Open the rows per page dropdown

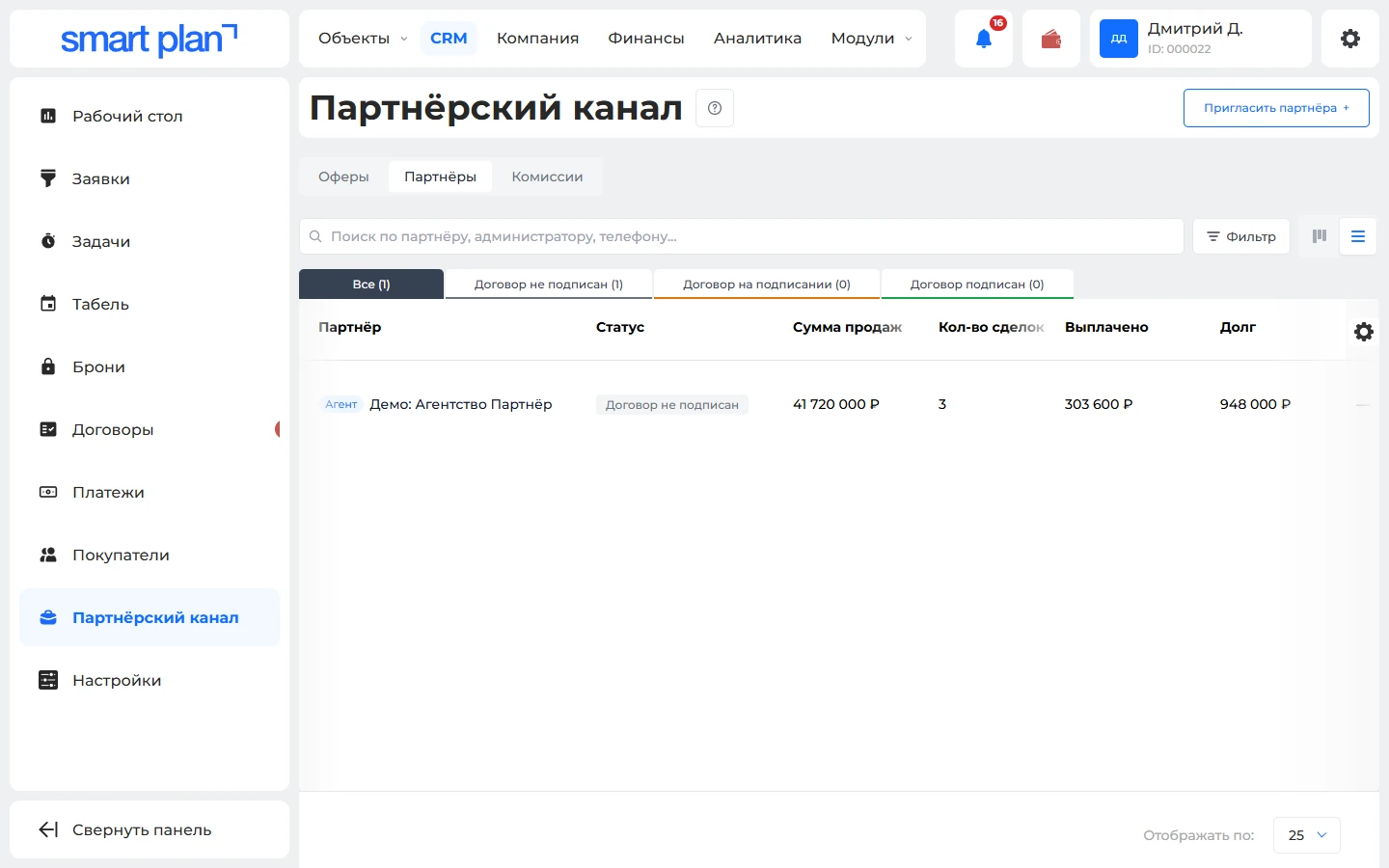(1307, 835)
